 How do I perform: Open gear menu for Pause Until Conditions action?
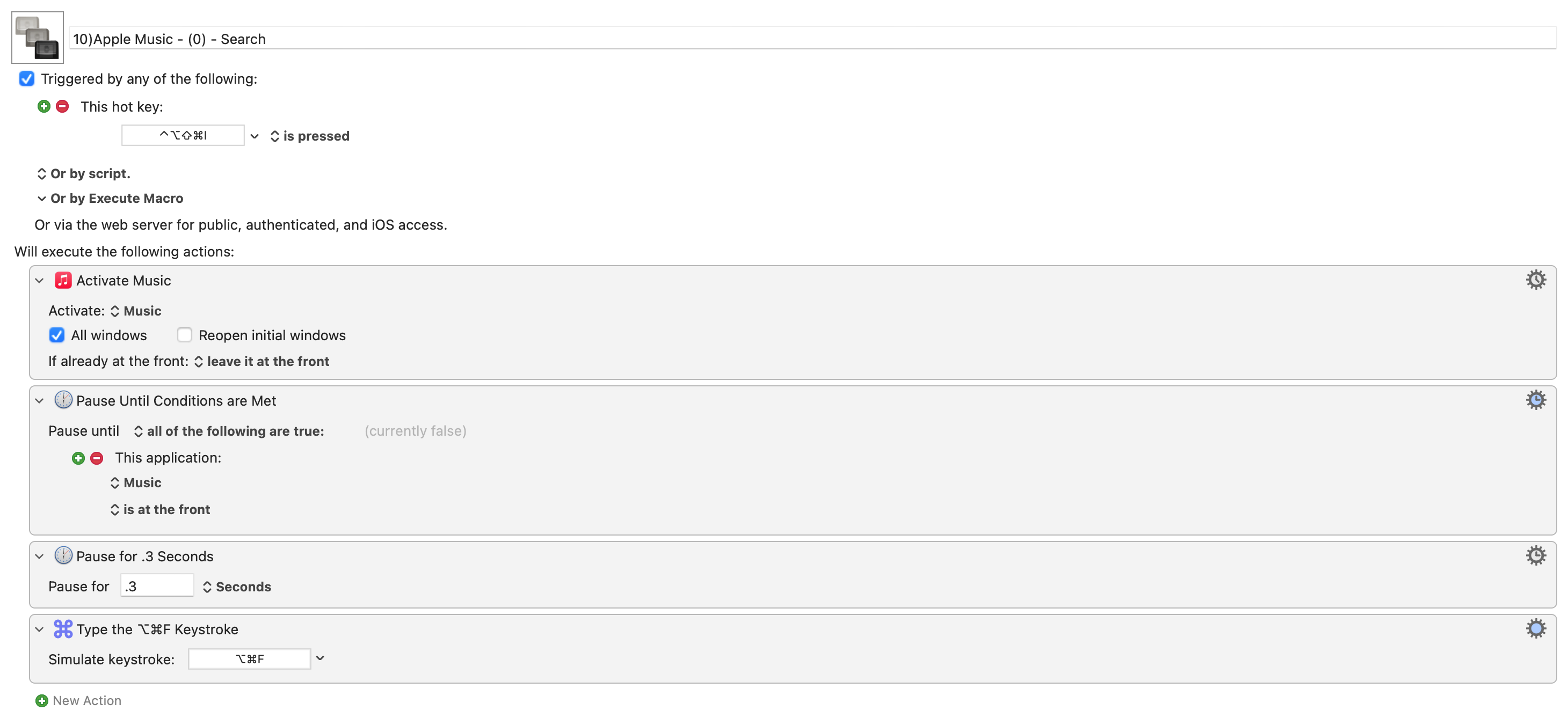[1535, 400]
